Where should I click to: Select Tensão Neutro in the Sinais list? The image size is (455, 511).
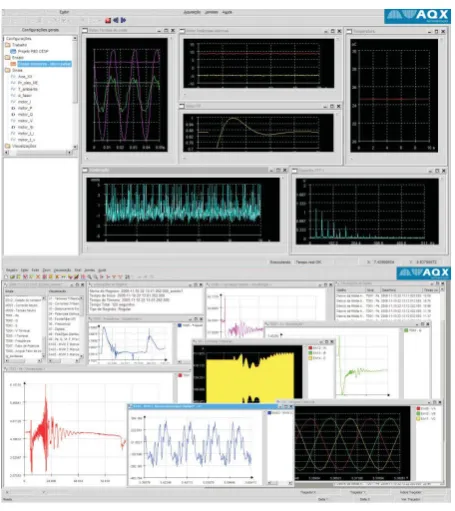(x=21, y=310)
